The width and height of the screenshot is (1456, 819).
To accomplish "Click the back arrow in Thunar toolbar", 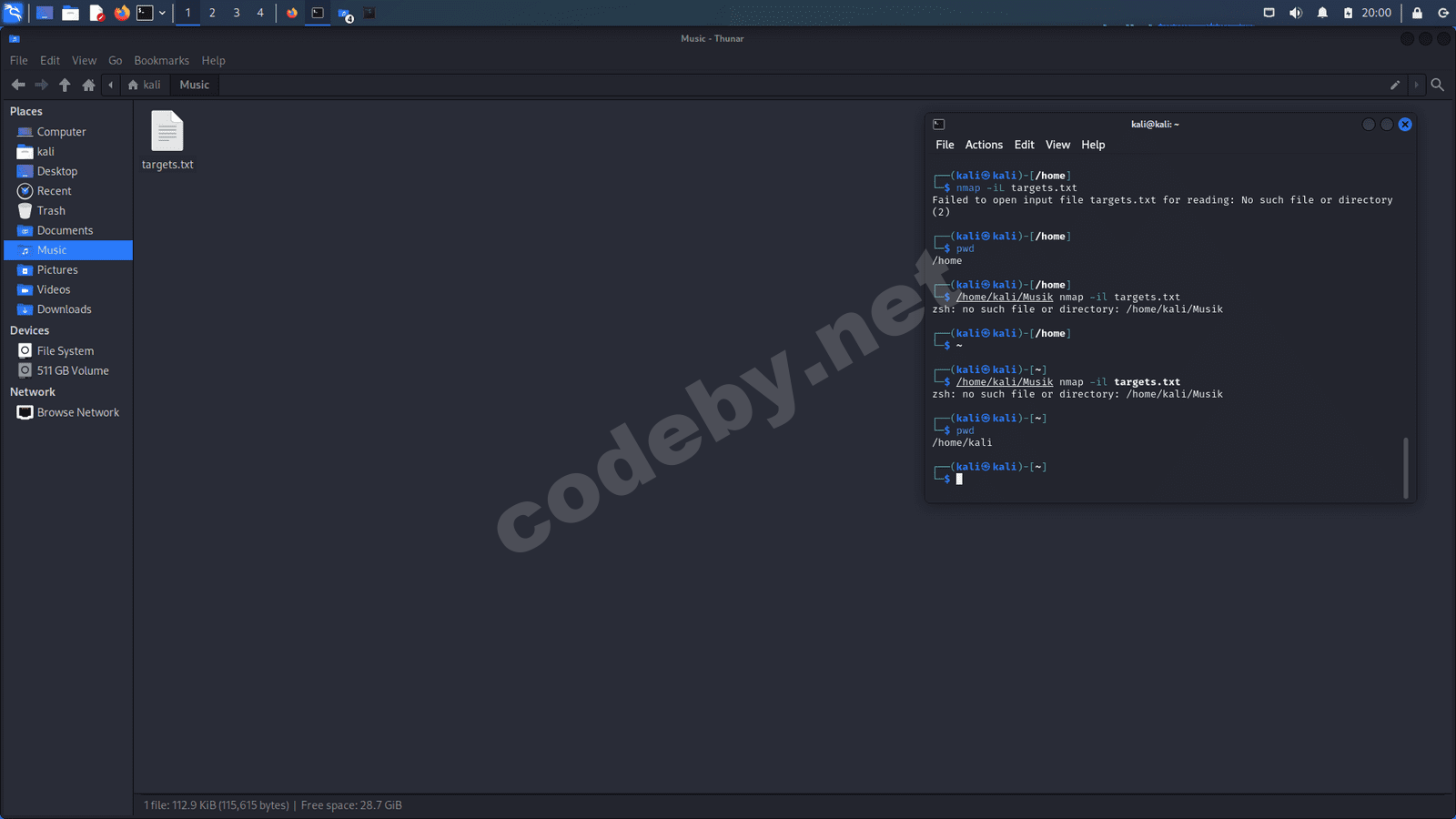I will (x=18, y=85).
